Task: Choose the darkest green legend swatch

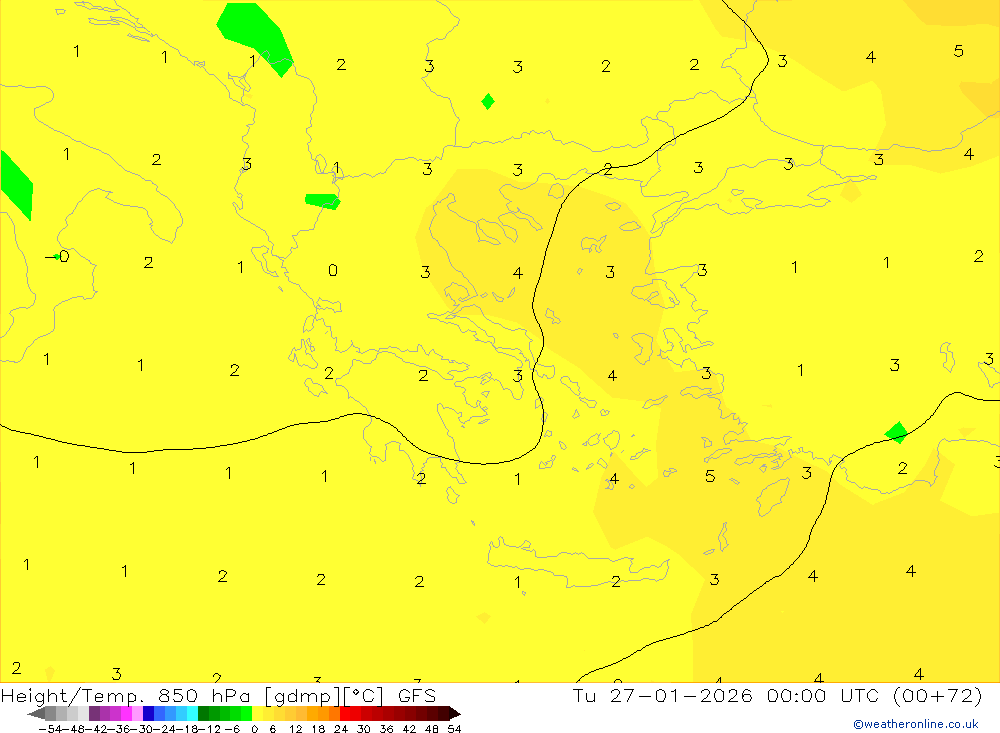Action: point(203,714)
